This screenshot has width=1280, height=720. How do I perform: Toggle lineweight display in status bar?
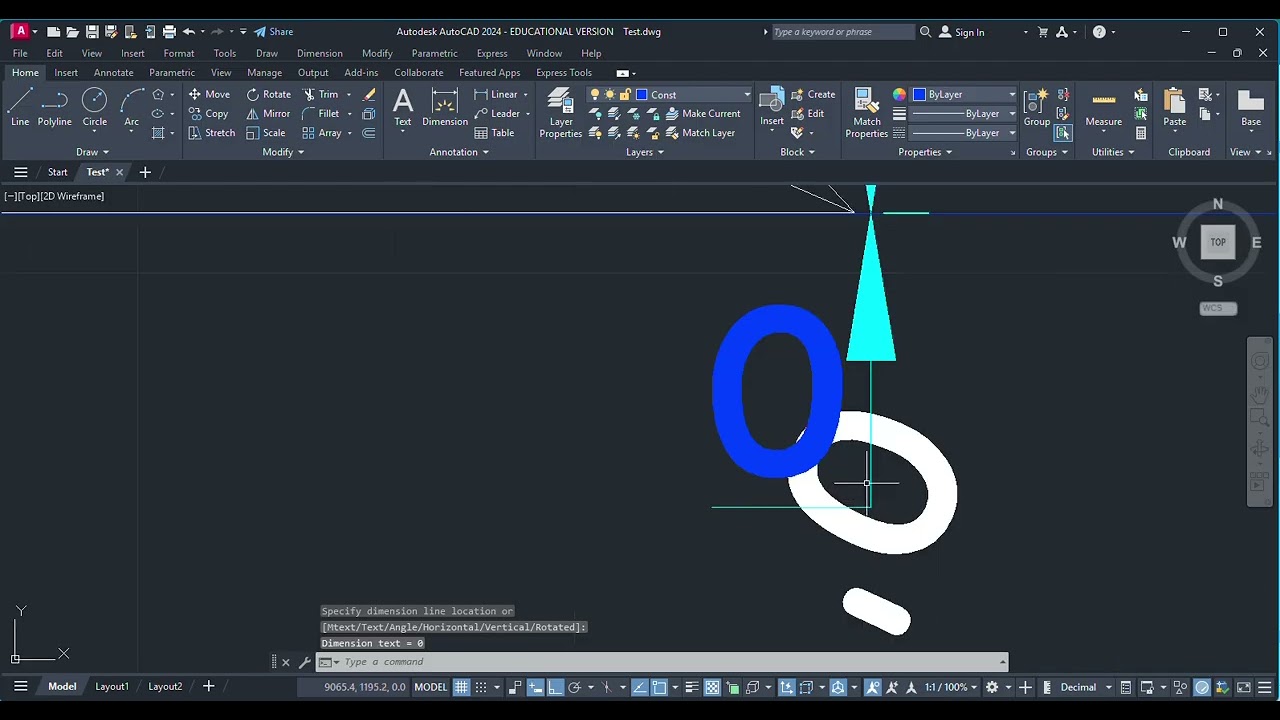[692, 688]
